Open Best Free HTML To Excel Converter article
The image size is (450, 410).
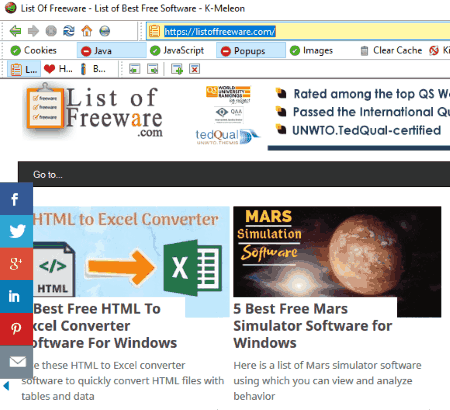105,326
